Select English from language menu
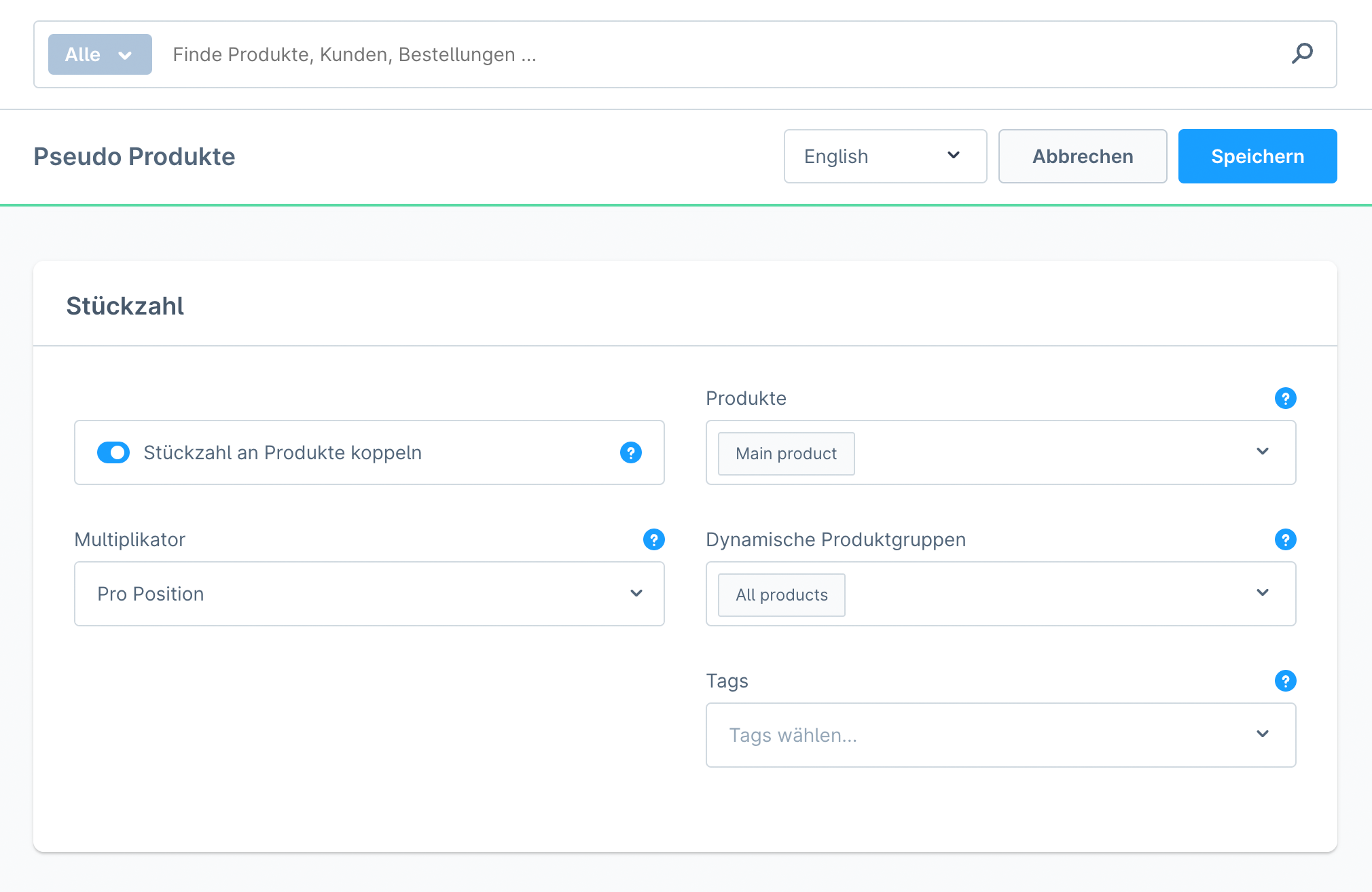The width and height of the screenshot is (1372, 892). (x=884, y=156)
